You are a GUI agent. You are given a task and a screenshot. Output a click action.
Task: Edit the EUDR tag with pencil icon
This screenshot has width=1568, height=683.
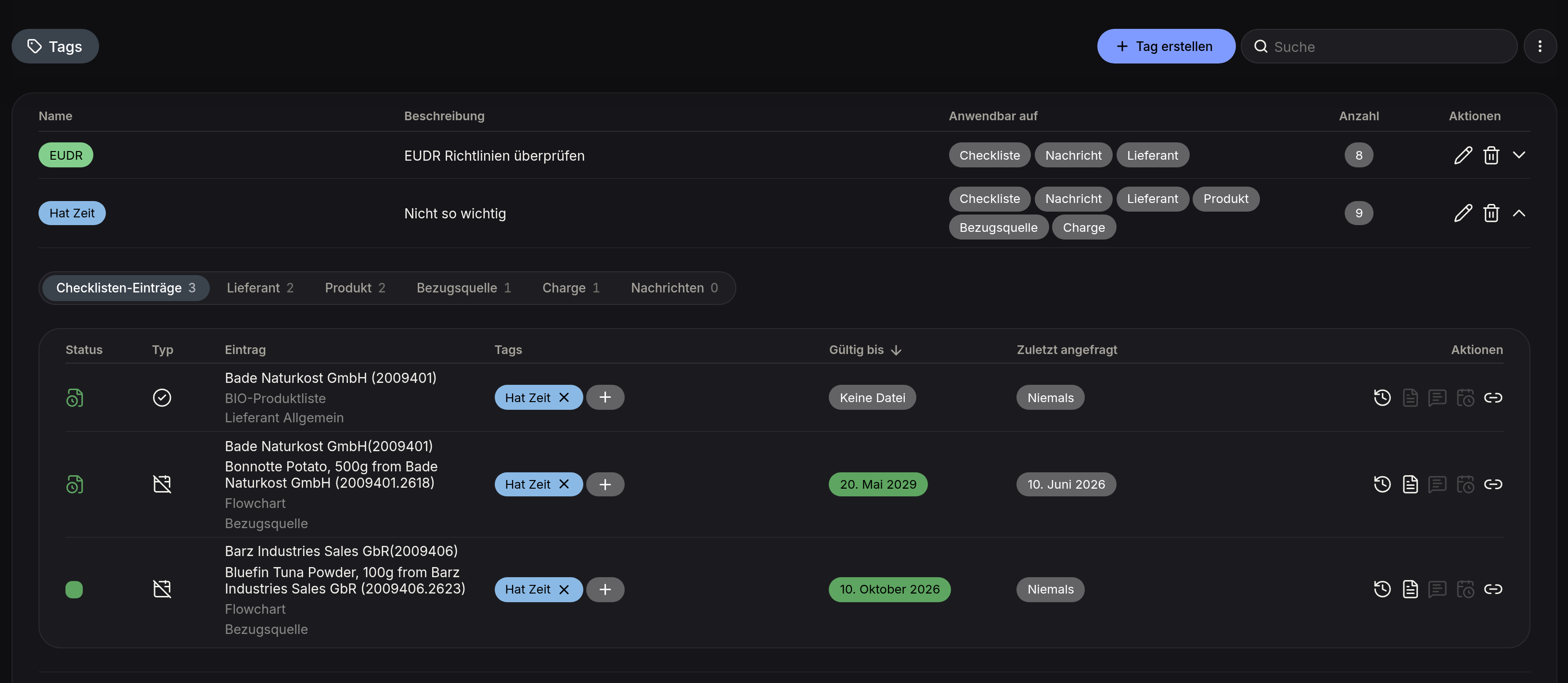1463,155
